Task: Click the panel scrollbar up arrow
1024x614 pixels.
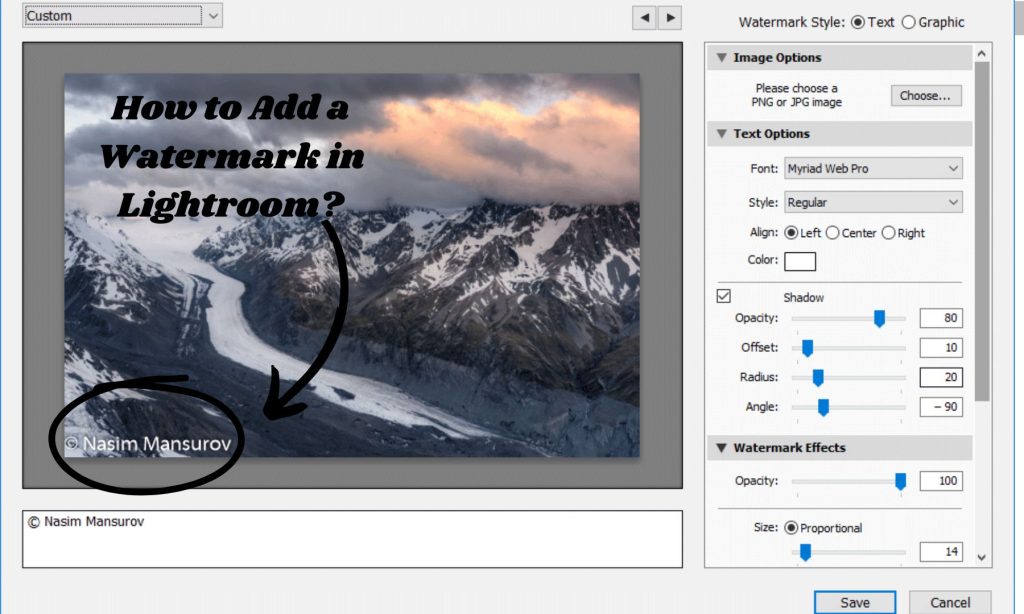Action: tap(982, 53)
